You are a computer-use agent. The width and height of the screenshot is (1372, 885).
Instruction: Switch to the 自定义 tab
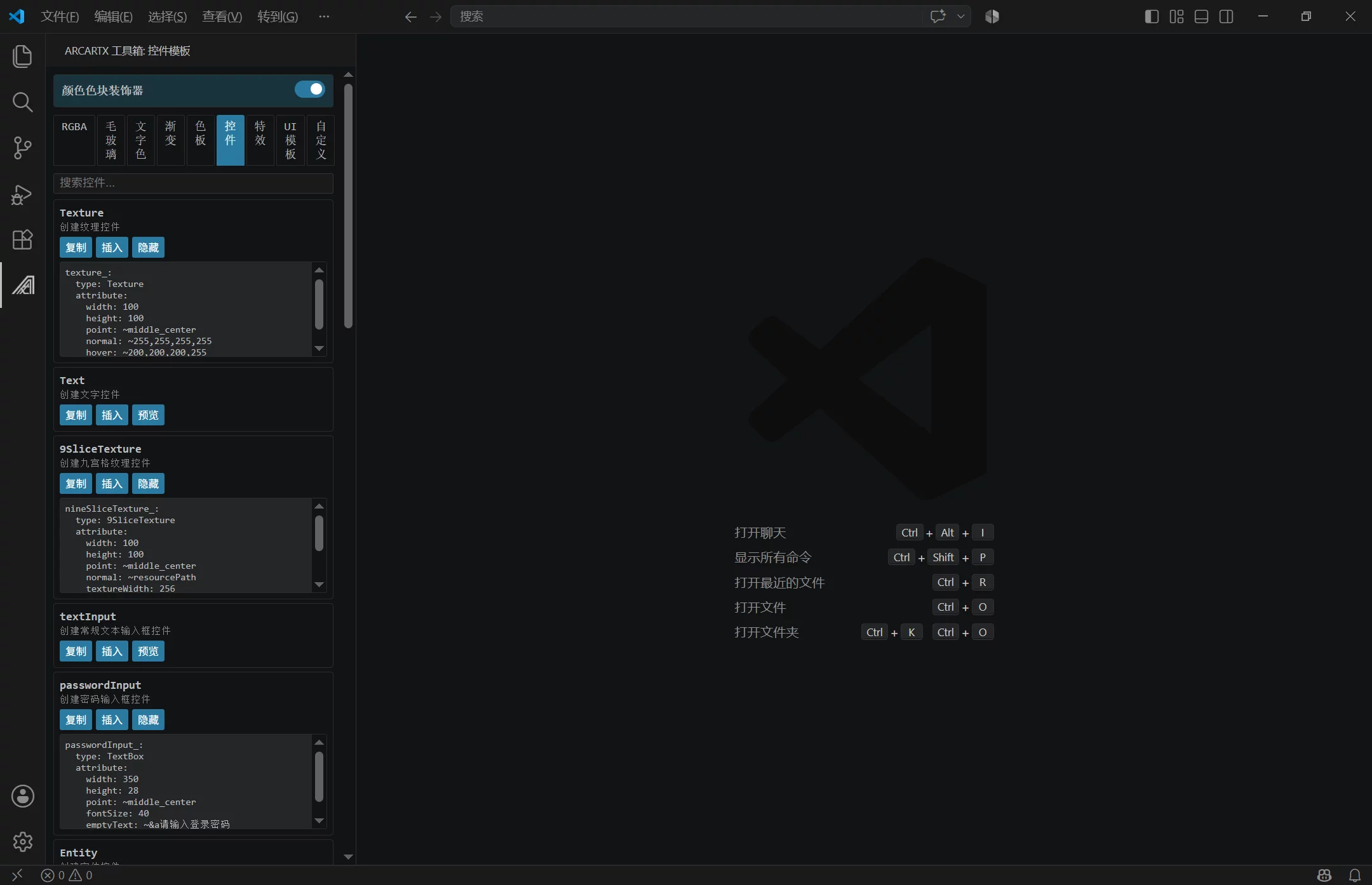pos(321,140)
